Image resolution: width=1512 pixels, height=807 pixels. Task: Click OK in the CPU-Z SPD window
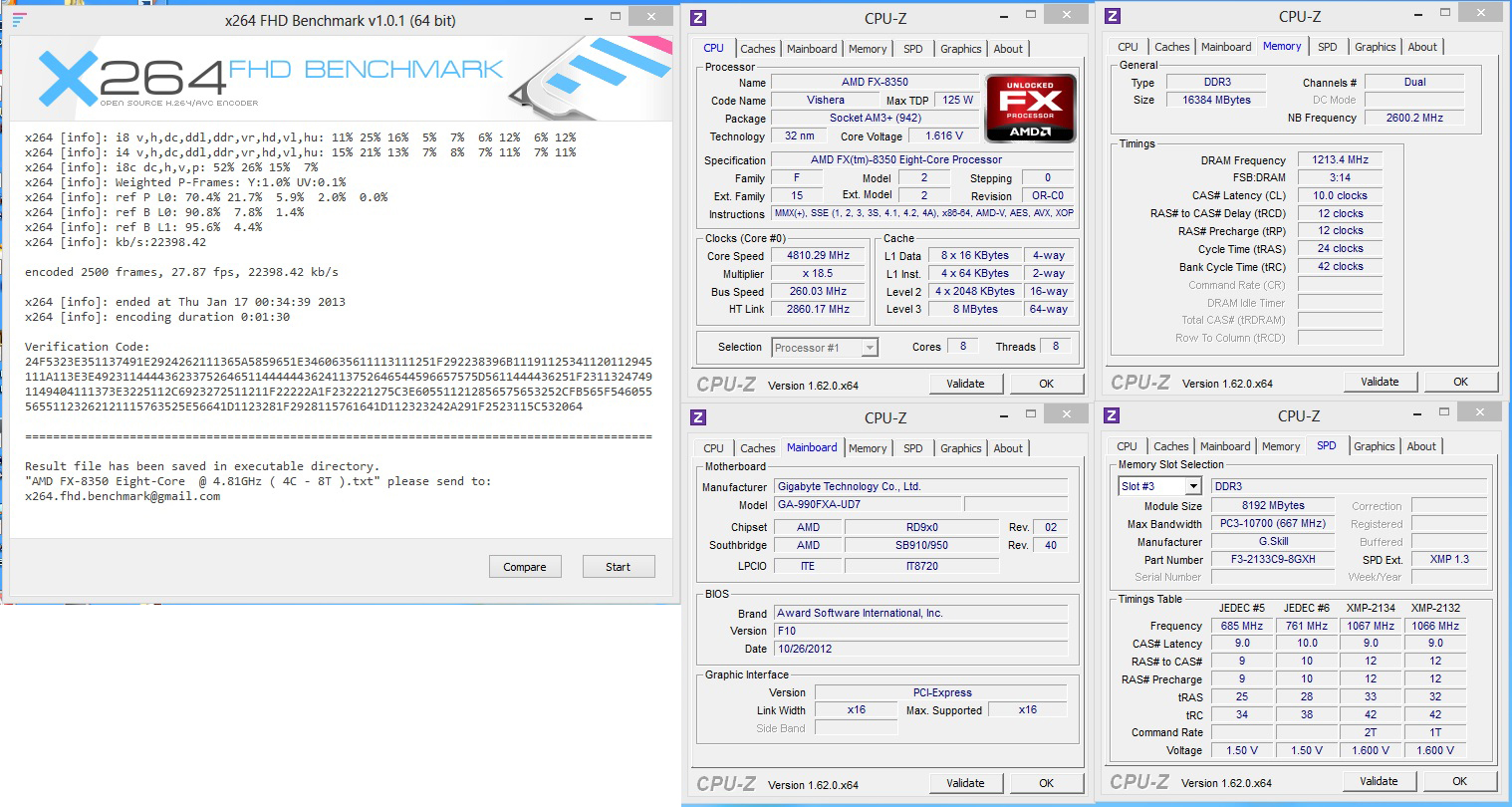click(x=1460, y=781)
